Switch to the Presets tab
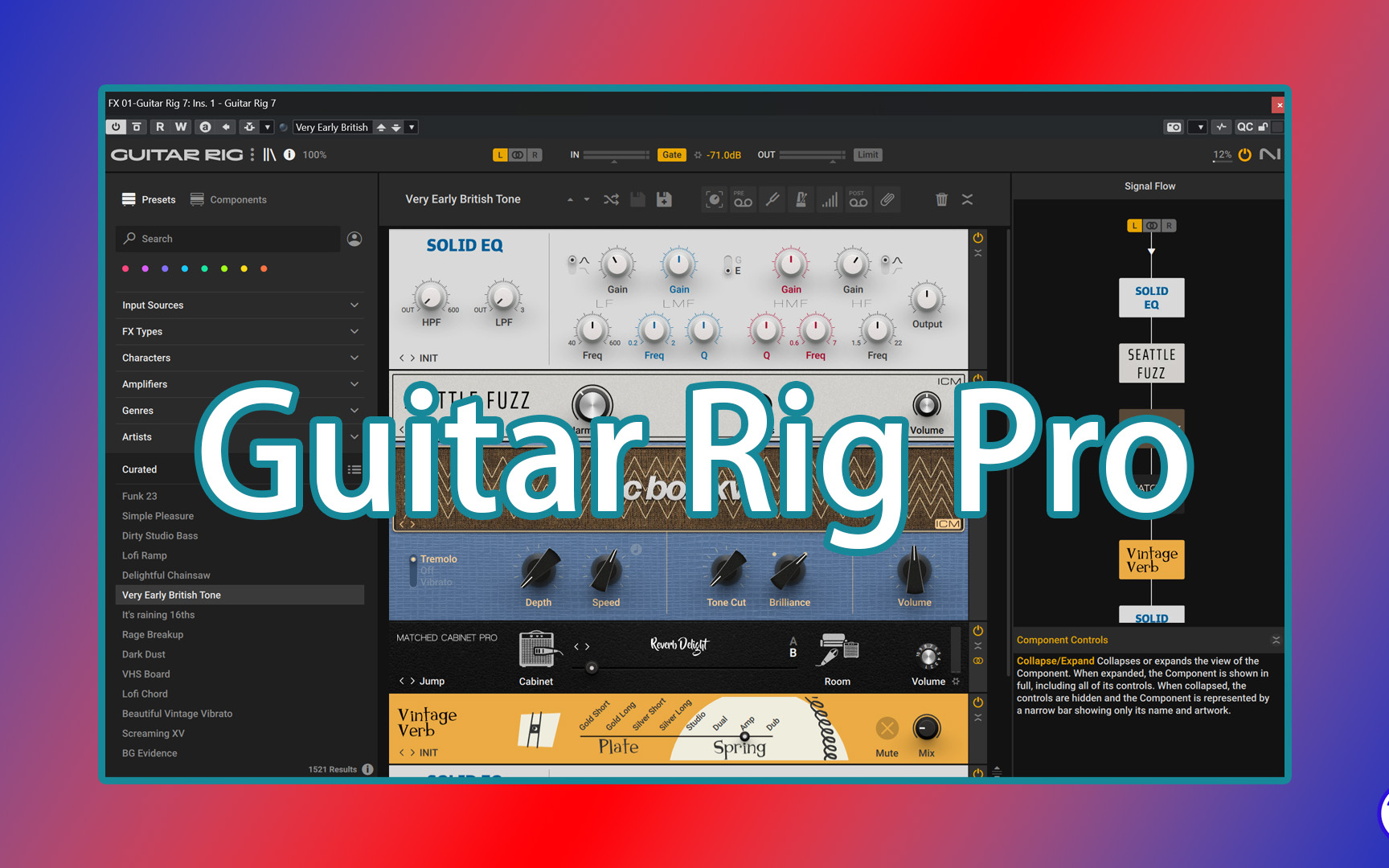Screen dimensions: 1389x868 pos(149,199)
